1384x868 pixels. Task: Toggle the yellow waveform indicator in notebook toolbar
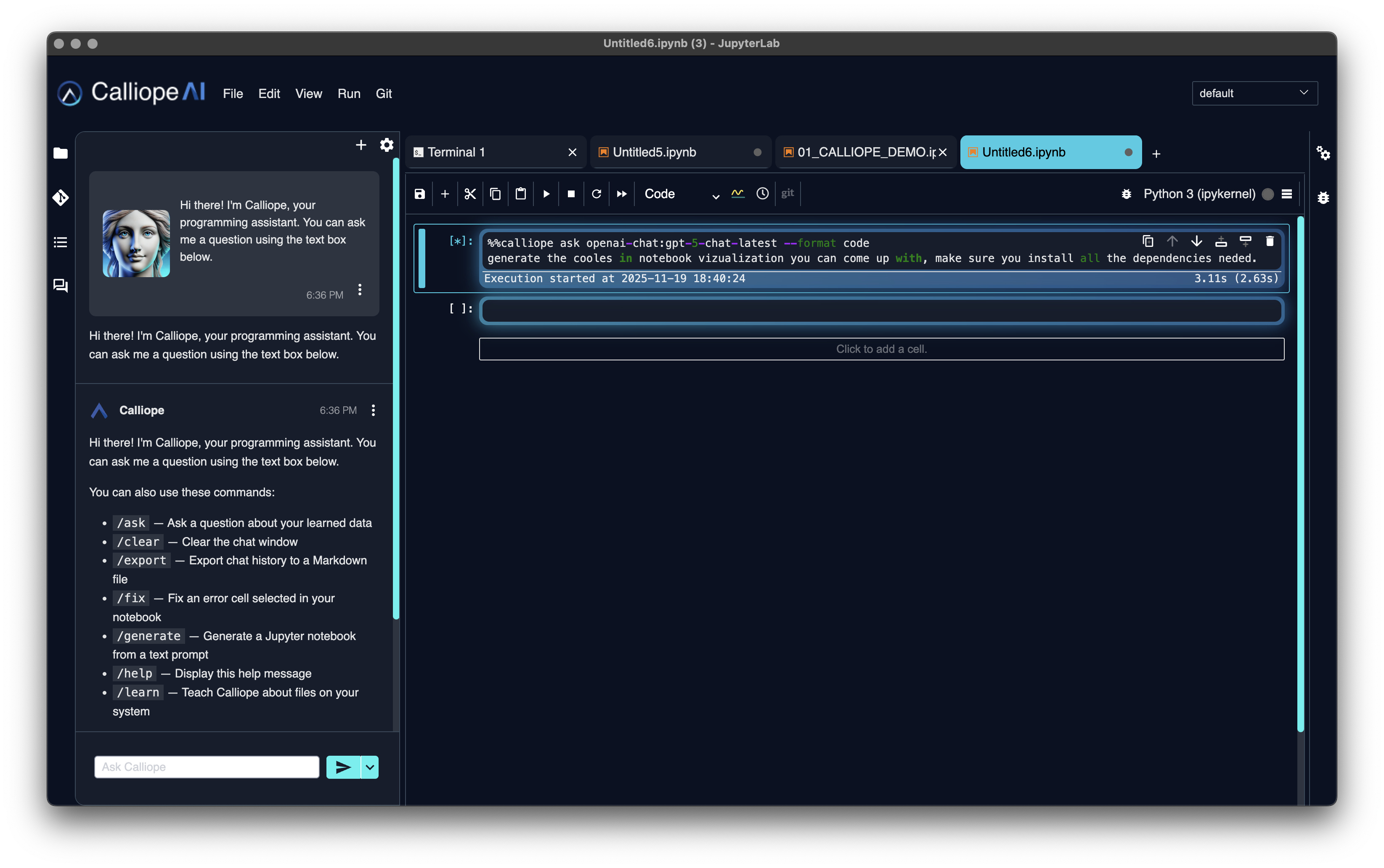point(737,193)
